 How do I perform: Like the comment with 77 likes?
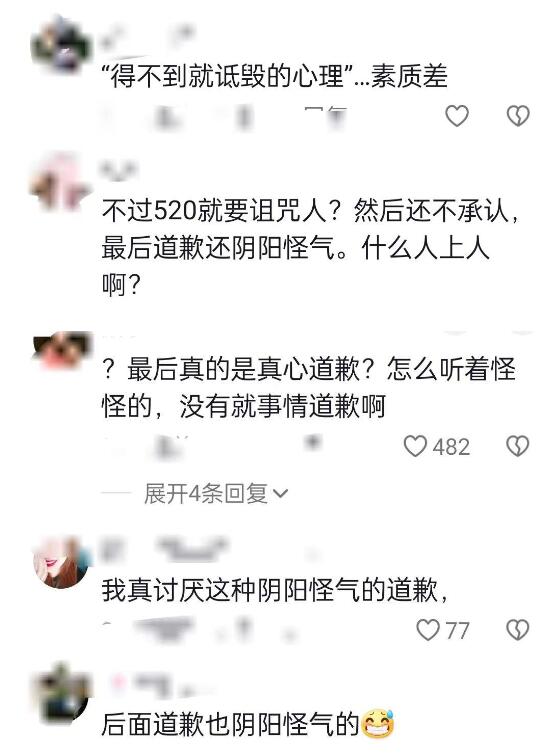coord(428,630)
